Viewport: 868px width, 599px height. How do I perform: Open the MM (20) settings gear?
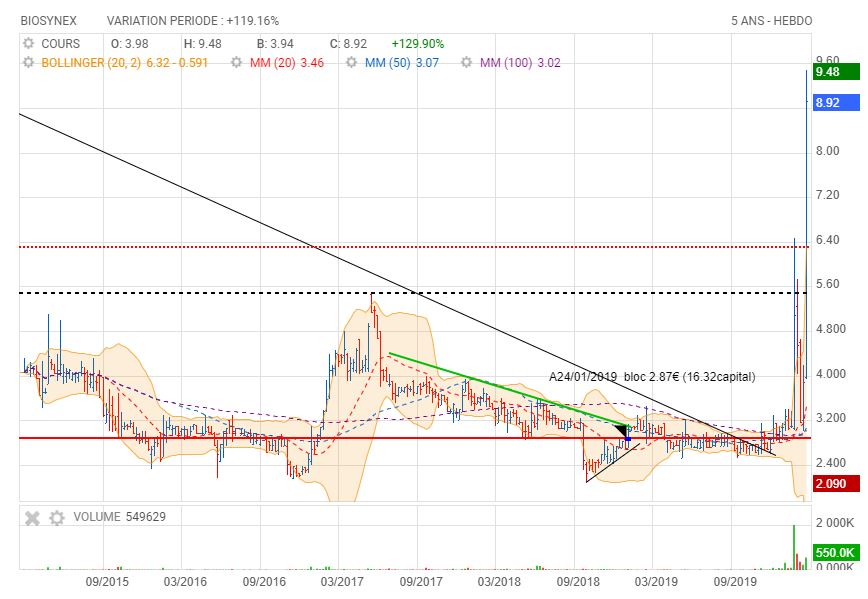pyautogui.click(x=236, y=63)
